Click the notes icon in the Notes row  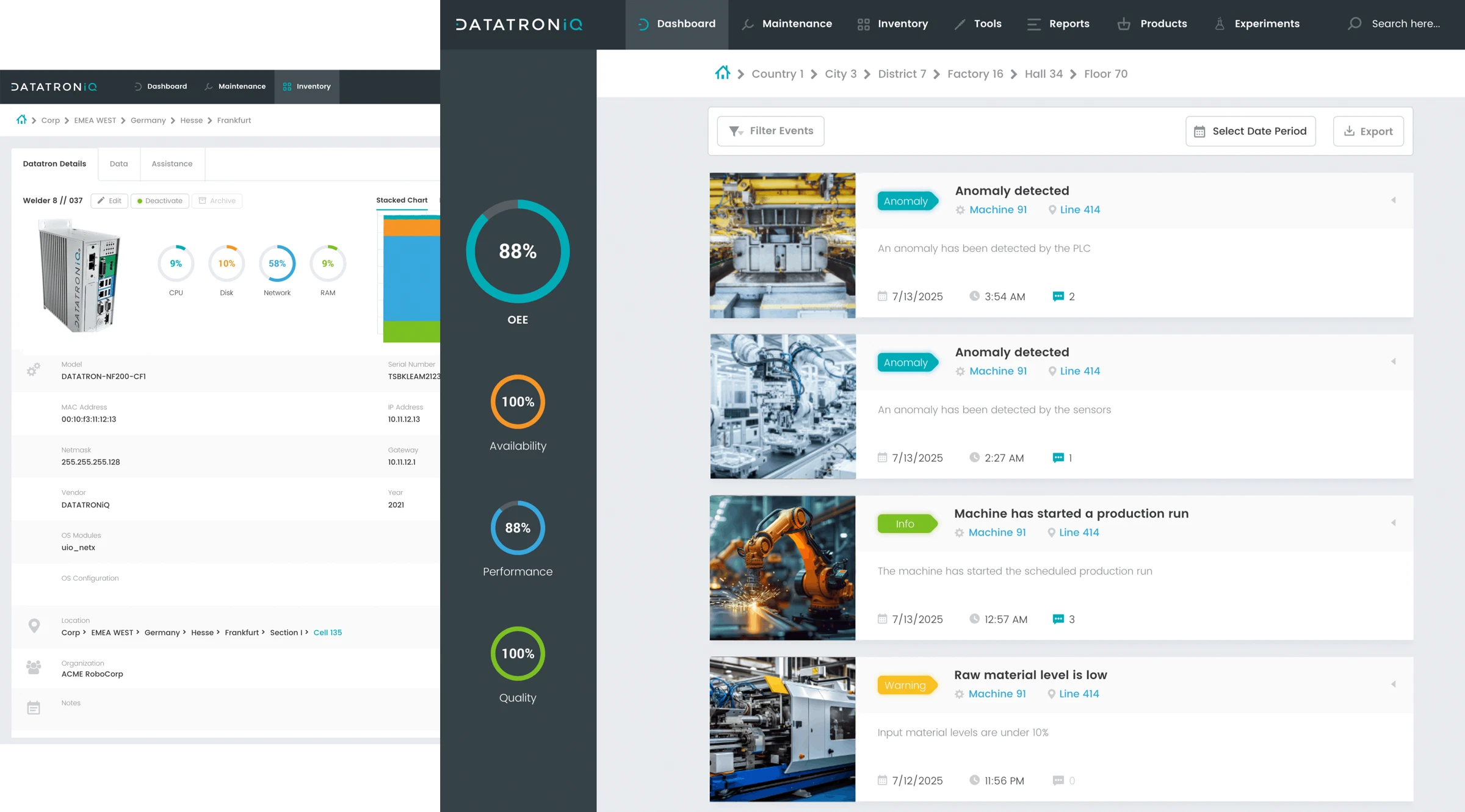click(34, 708)
